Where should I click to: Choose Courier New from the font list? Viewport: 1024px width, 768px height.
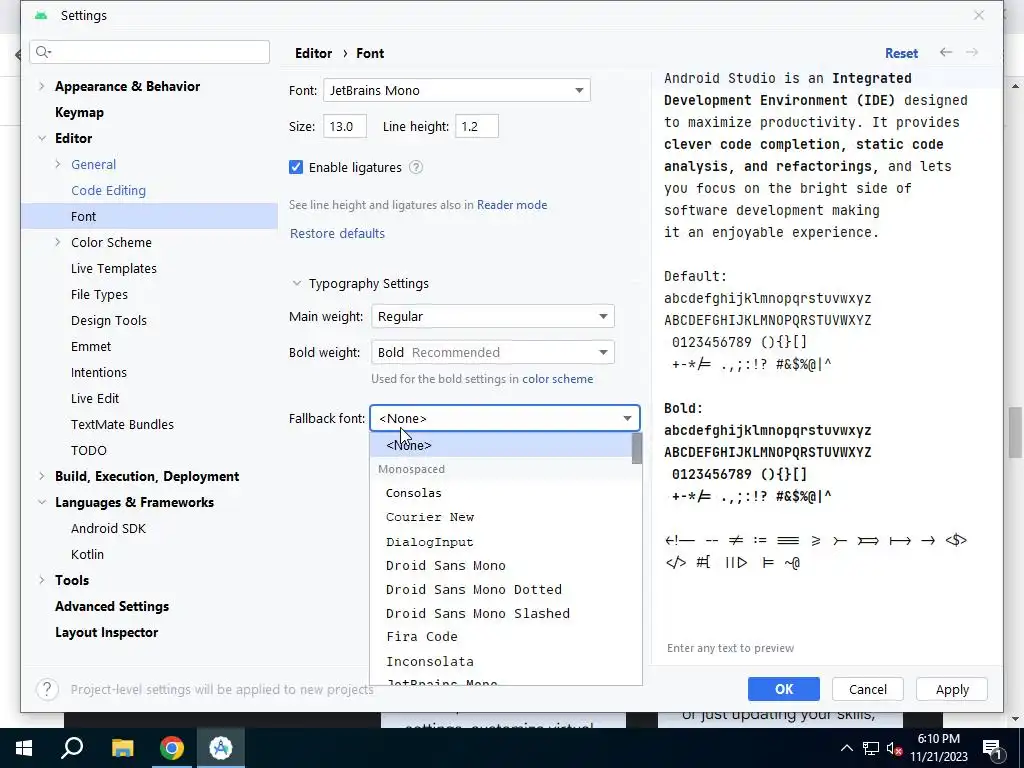[x=501, y=517]
